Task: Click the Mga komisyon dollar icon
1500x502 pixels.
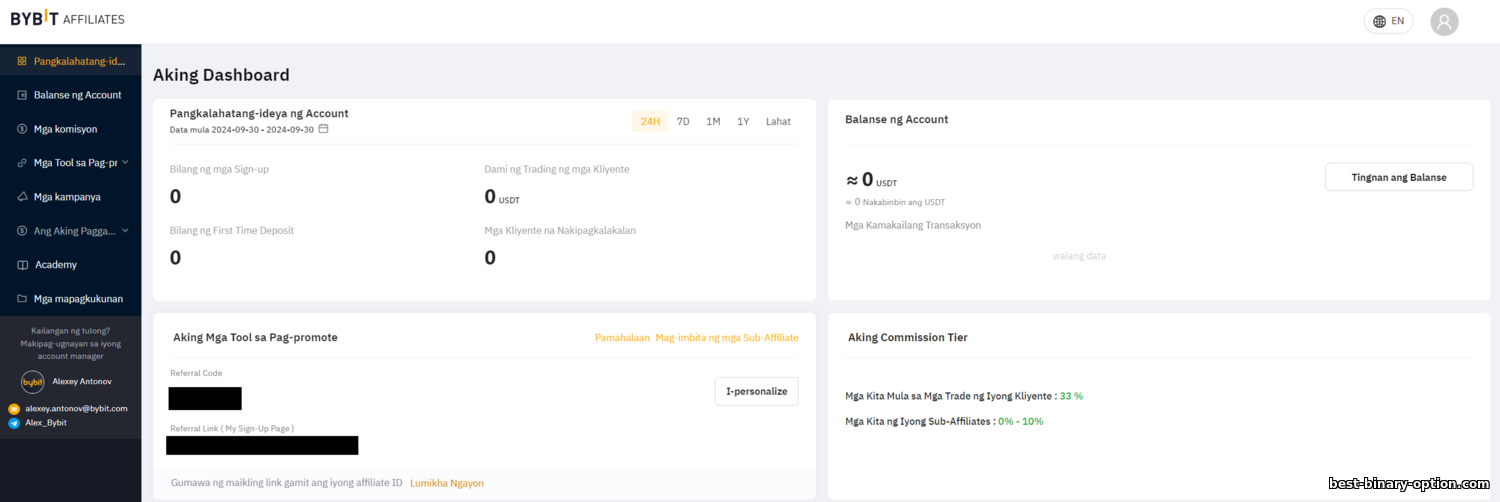Action: (22, 129)
